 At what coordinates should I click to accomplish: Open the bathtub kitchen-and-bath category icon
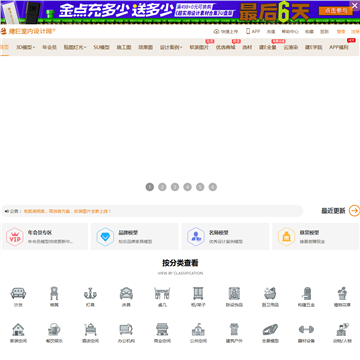point(270,293)
